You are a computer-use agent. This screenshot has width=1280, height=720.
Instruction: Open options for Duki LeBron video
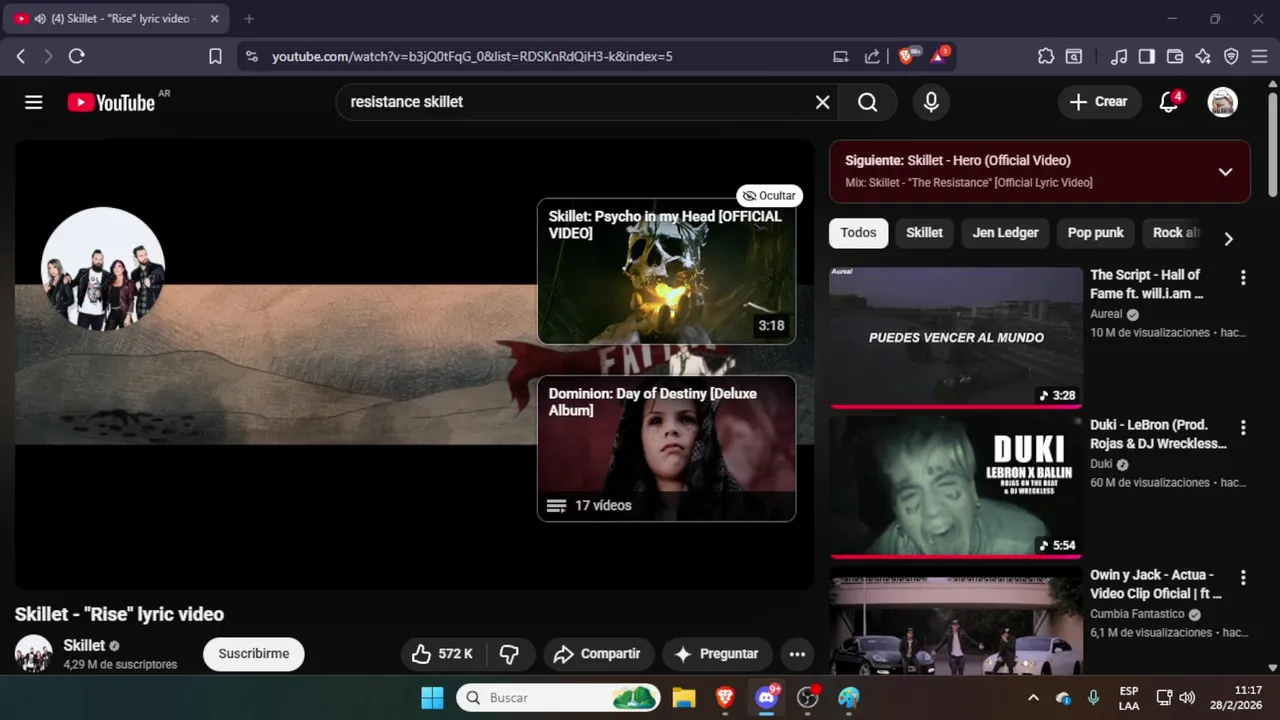tap(1243, 428)
